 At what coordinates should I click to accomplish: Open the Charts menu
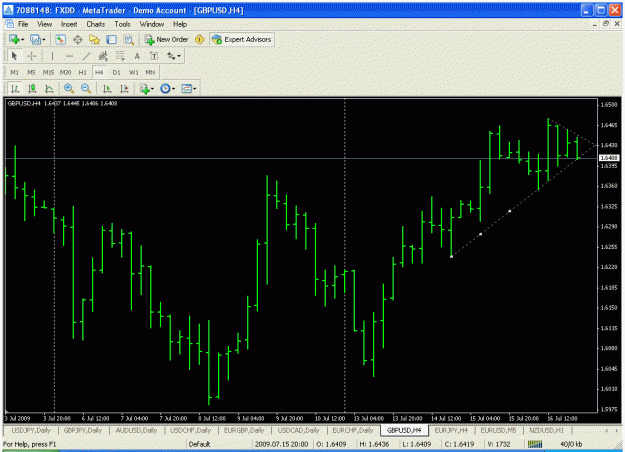point(96,24)
